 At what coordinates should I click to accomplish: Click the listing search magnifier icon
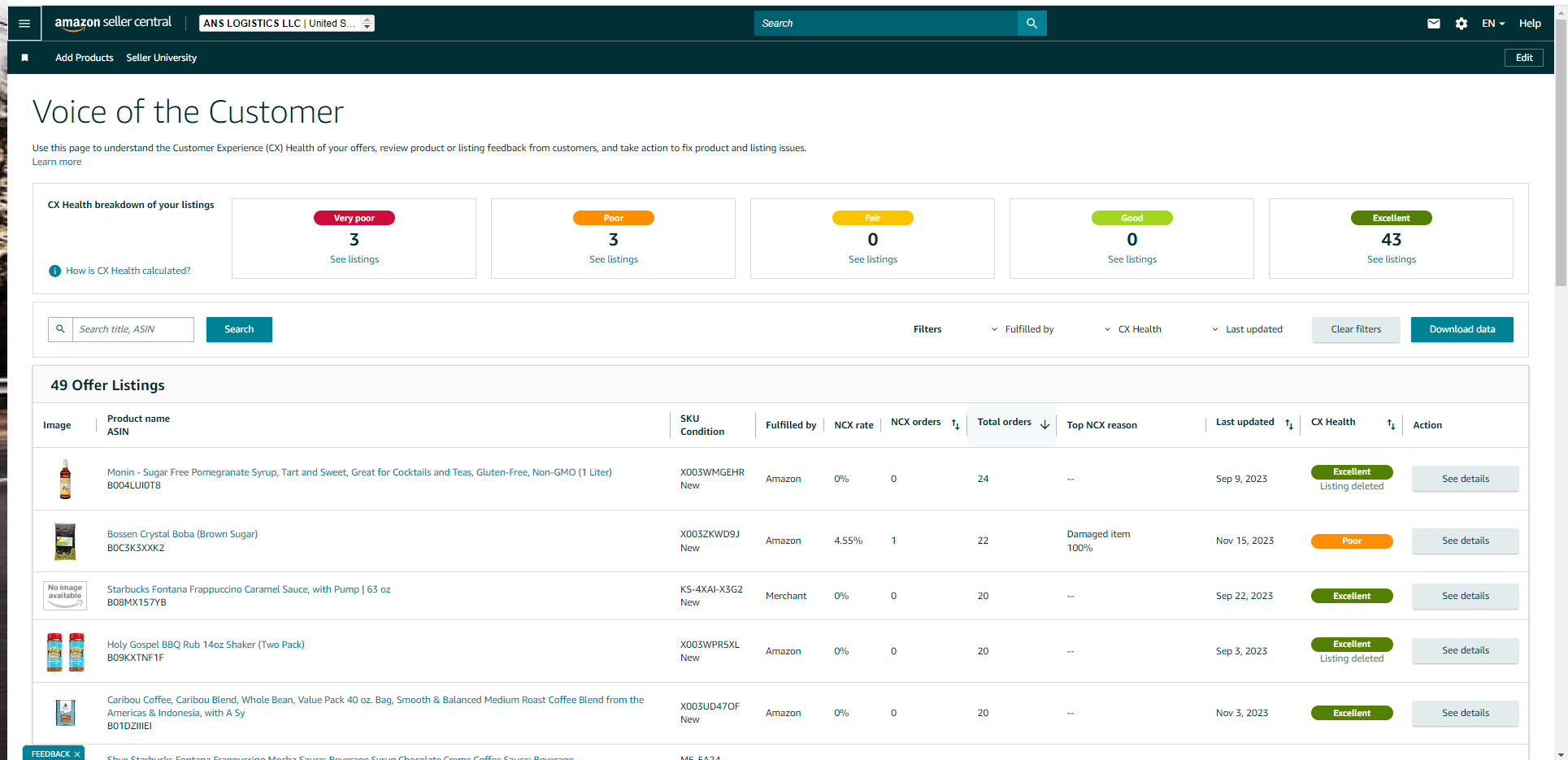[60, 329]
